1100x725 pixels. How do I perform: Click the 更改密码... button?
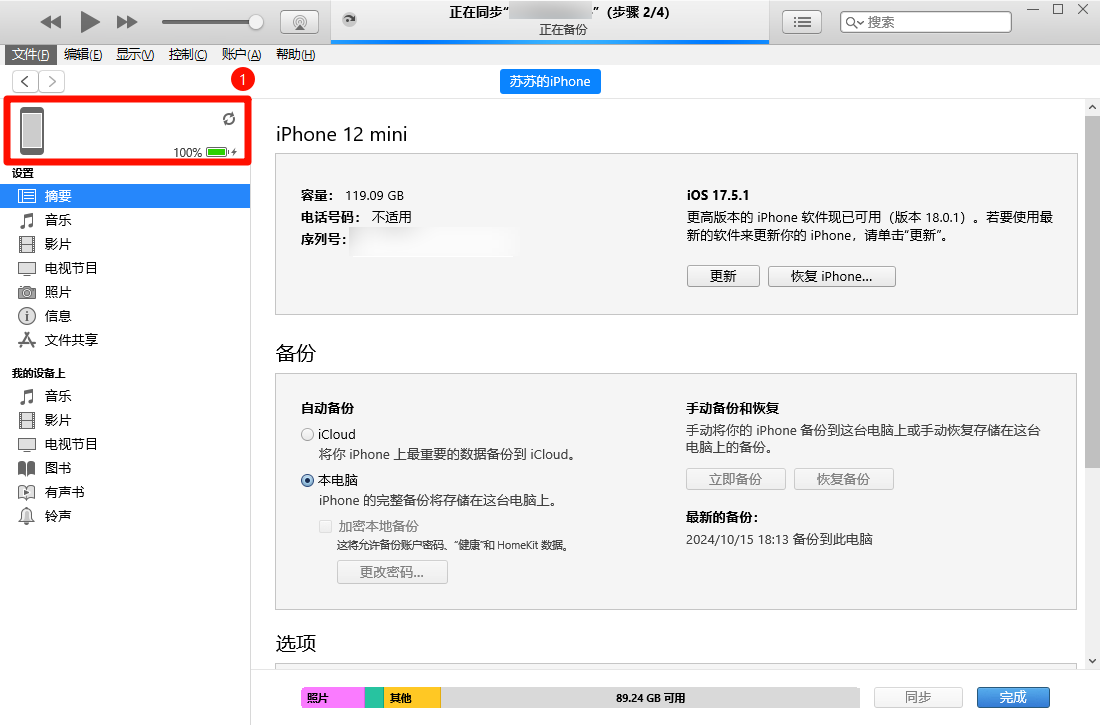click(x=392, y=572)
